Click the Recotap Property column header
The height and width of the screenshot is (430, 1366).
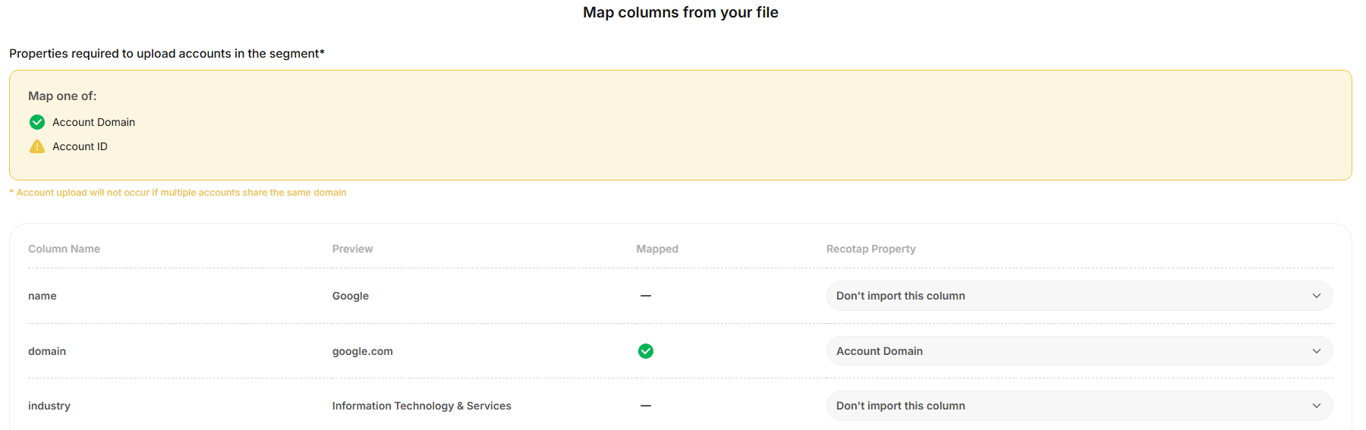pyautogui.click(x=870, y=249)
